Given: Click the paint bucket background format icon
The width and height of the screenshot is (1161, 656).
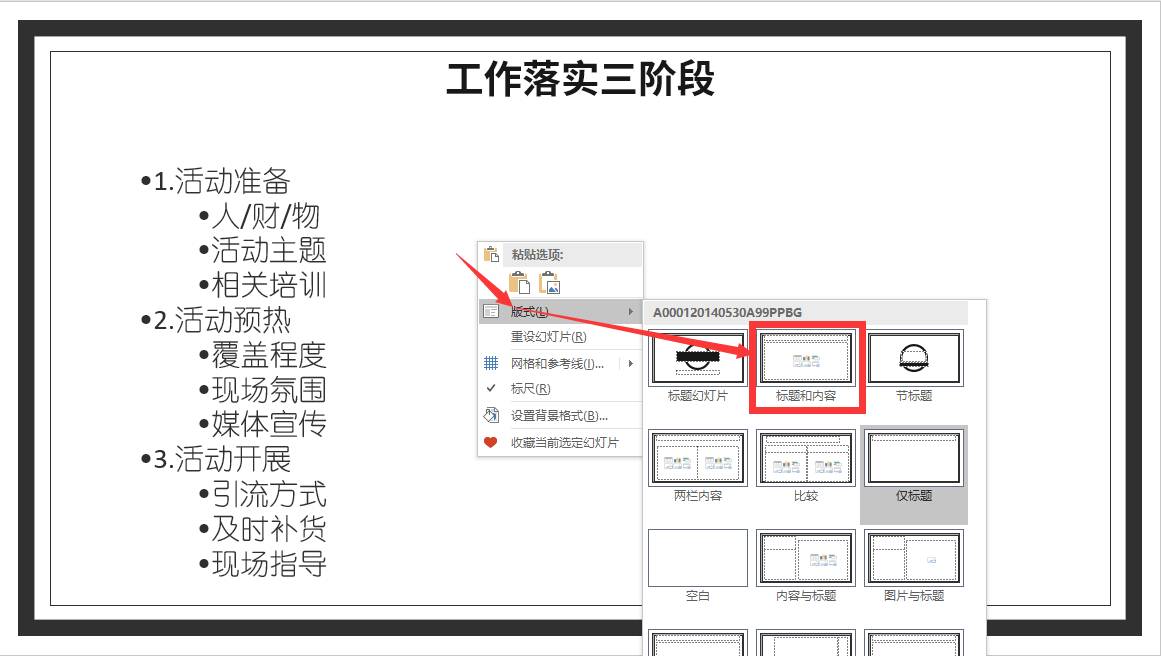Looking at the screenshot, I should (491, 415).
